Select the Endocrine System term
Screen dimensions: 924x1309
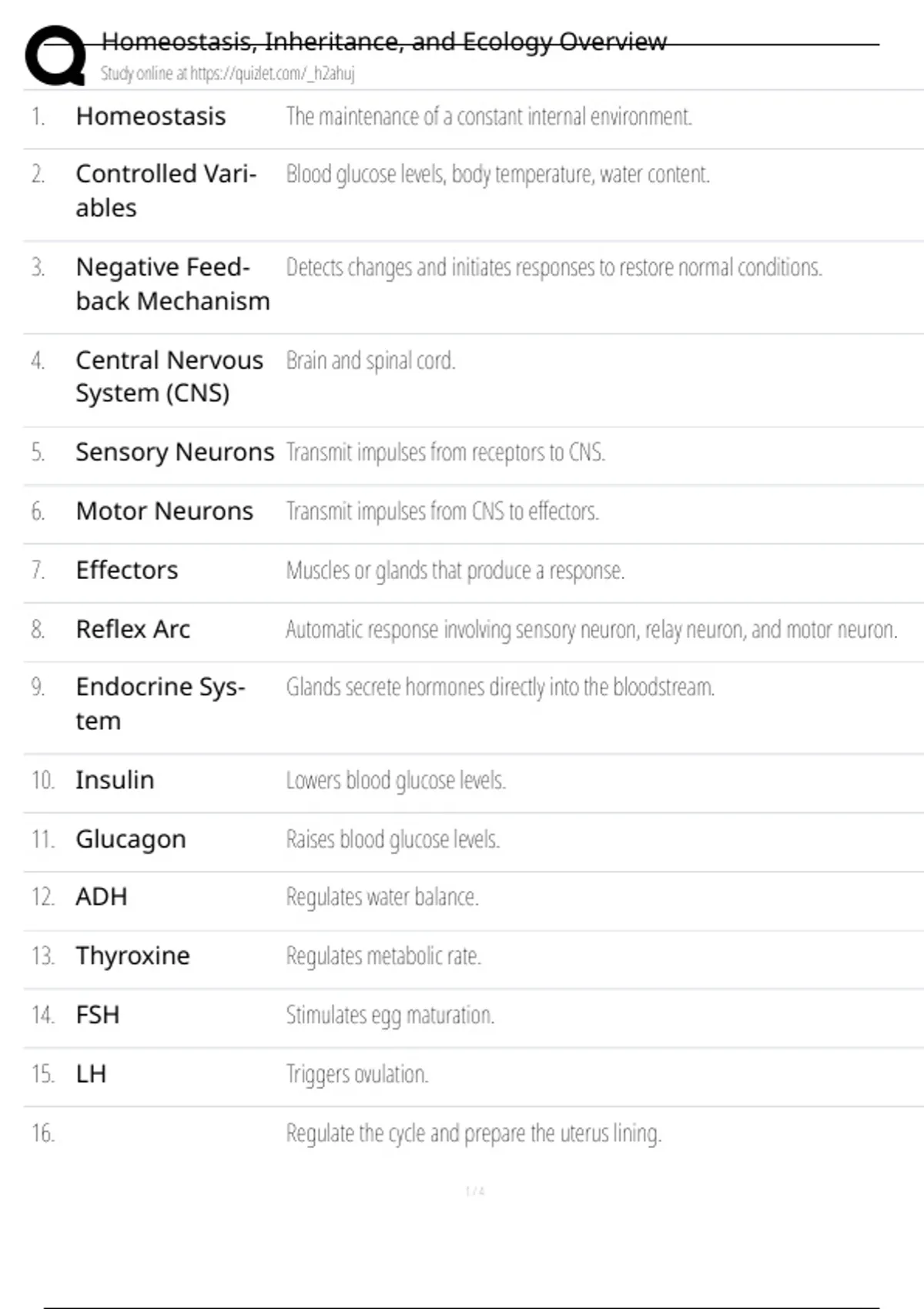160,704
